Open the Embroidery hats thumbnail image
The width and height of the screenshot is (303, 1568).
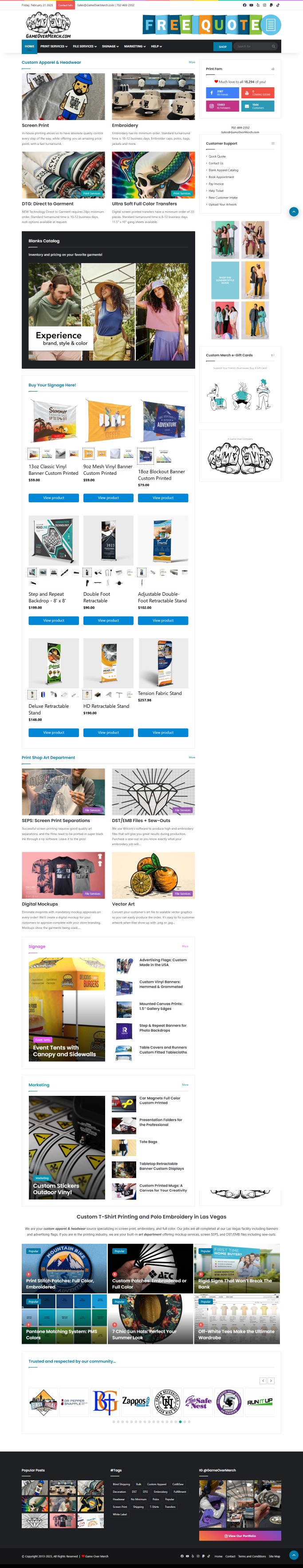(x=153, y=97)
